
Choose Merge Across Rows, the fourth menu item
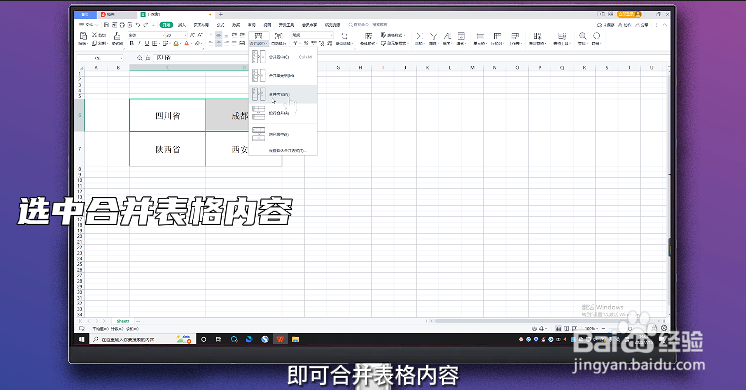click(x=283, y=113)
